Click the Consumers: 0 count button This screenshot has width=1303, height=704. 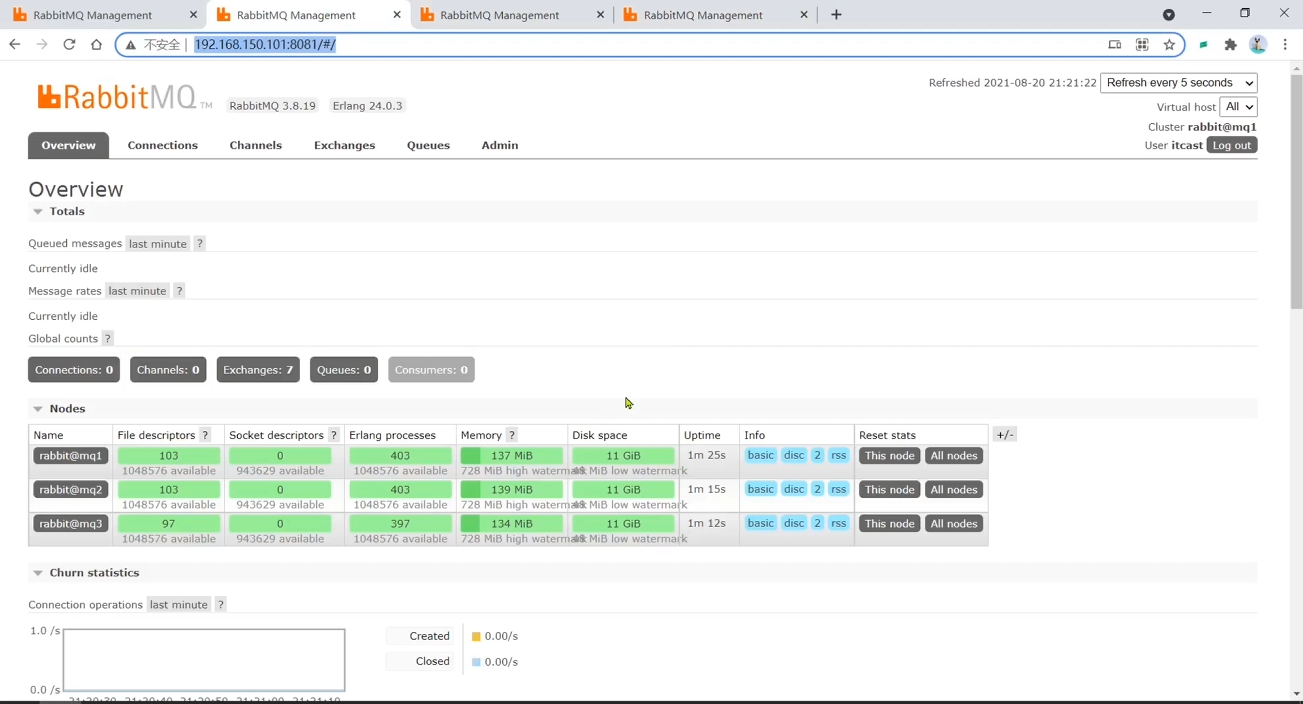(x=431, y=370)
